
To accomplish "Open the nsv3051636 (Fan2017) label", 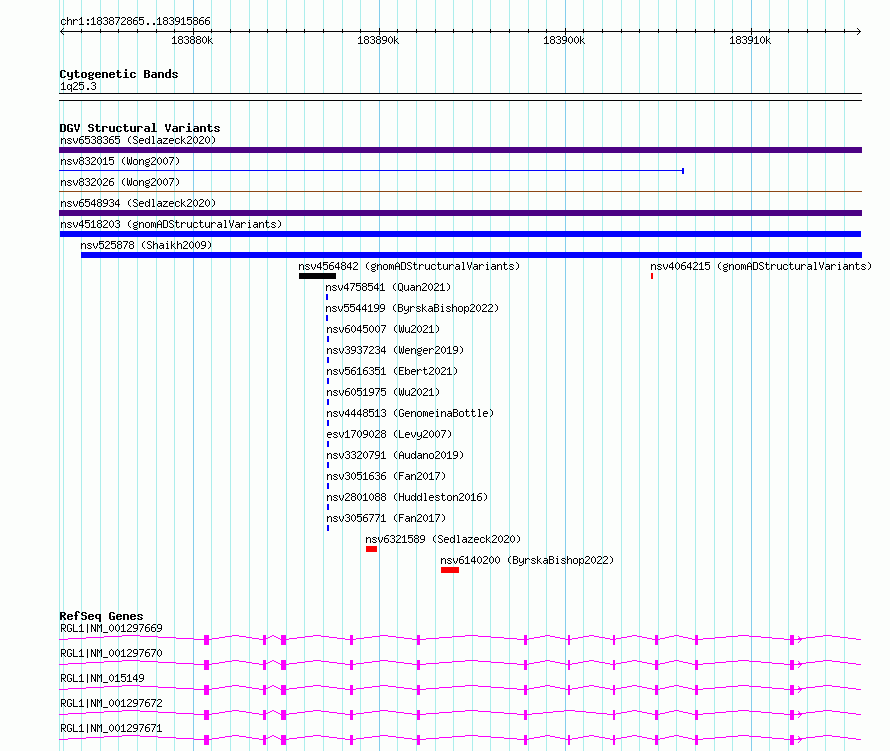I will pos(386,476).
